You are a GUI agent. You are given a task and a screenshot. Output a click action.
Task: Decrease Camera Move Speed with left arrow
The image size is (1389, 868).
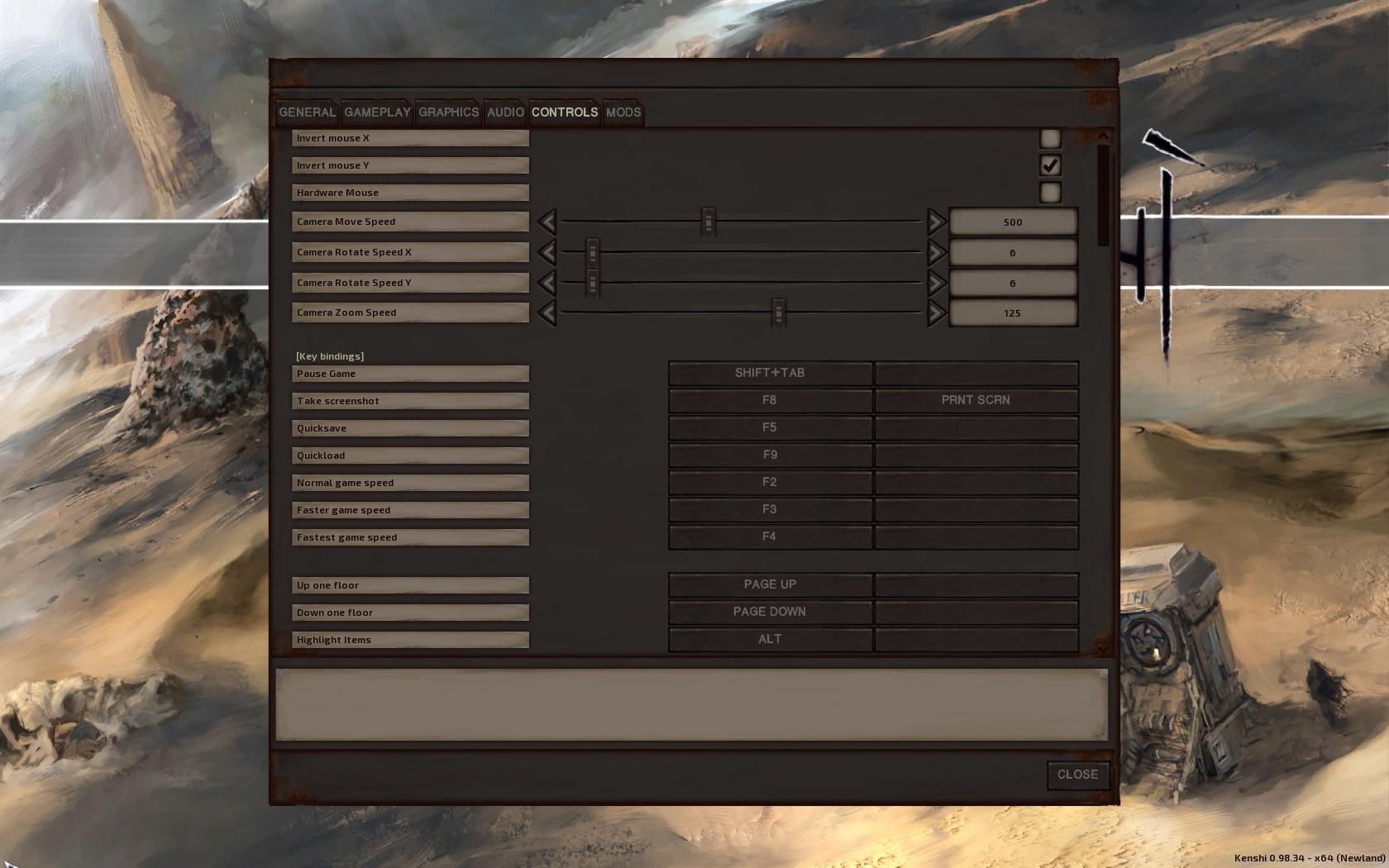click(547, 222)
